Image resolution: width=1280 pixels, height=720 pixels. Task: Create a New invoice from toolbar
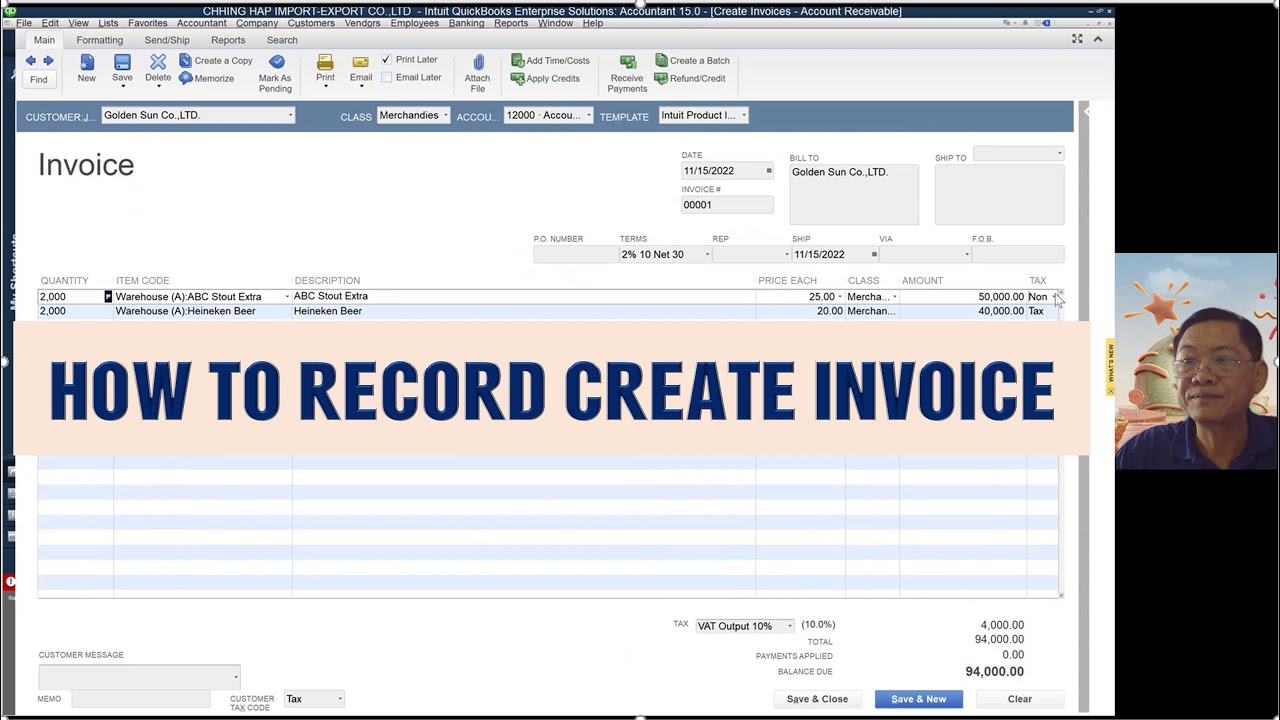(87, 69)
